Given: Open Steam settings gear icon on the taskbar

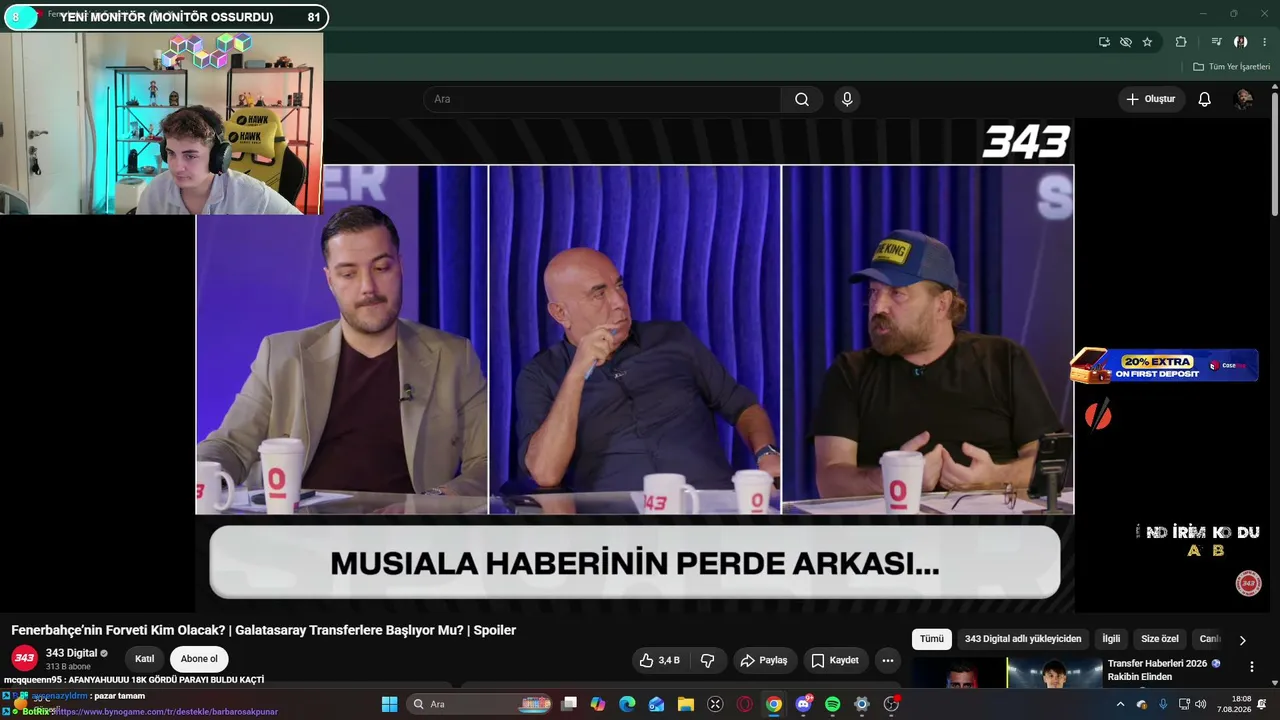Looking at the screenshot, I should (x=862, y=704).
